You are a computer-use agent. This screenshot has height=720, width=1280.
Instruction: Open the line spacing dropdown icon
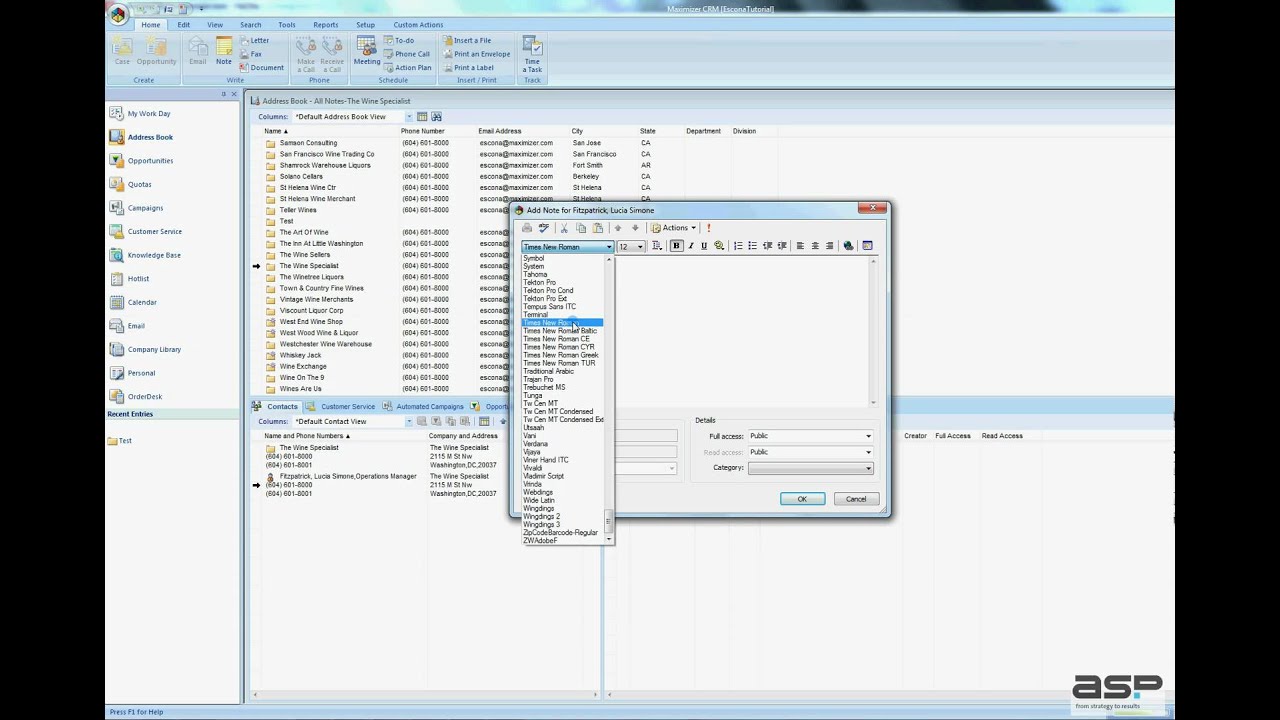(657, 246)
